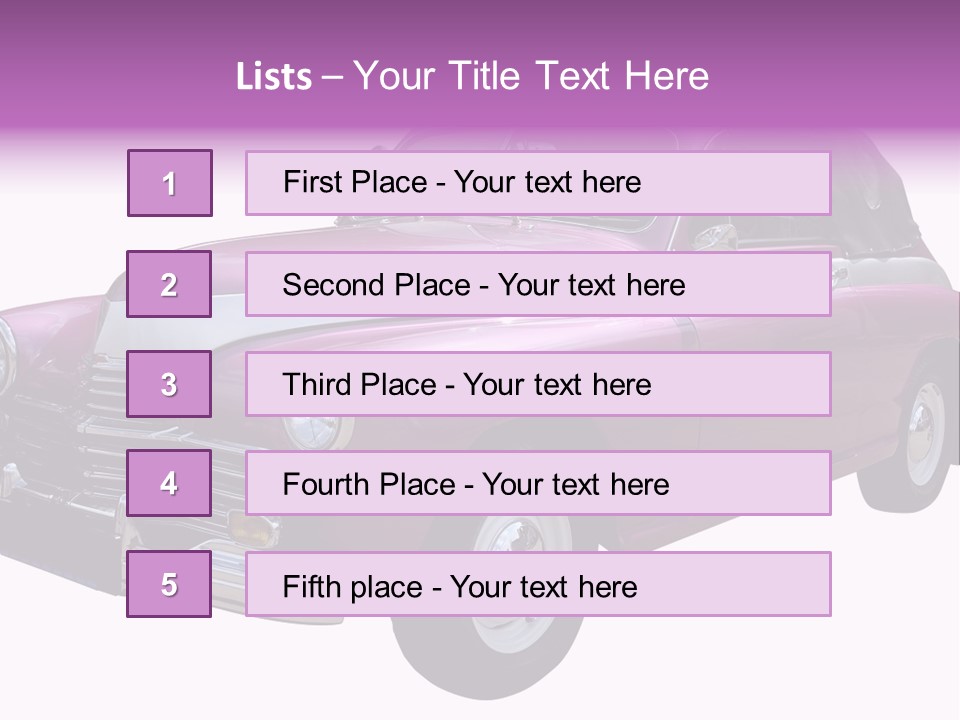
Task: Click 'Your Title Text Here' in heading
Action: tap(531, 76)
